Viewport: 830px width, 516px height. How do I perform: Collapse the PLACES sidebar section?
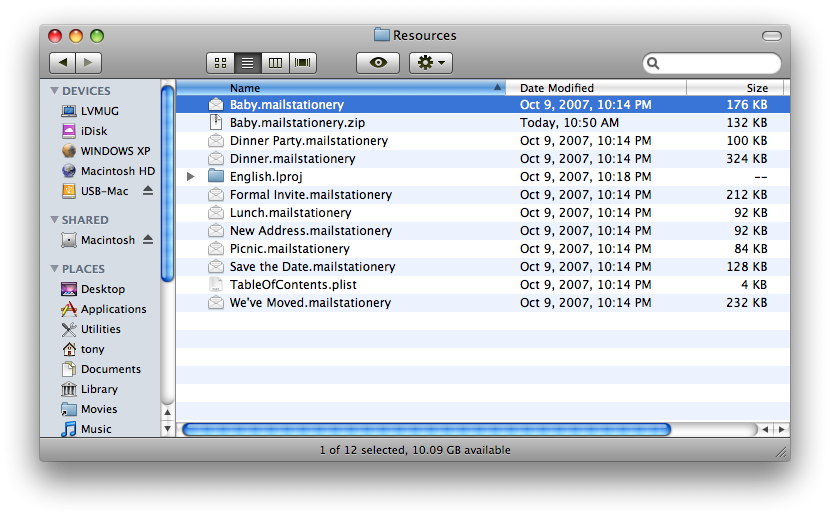(55, 269)
